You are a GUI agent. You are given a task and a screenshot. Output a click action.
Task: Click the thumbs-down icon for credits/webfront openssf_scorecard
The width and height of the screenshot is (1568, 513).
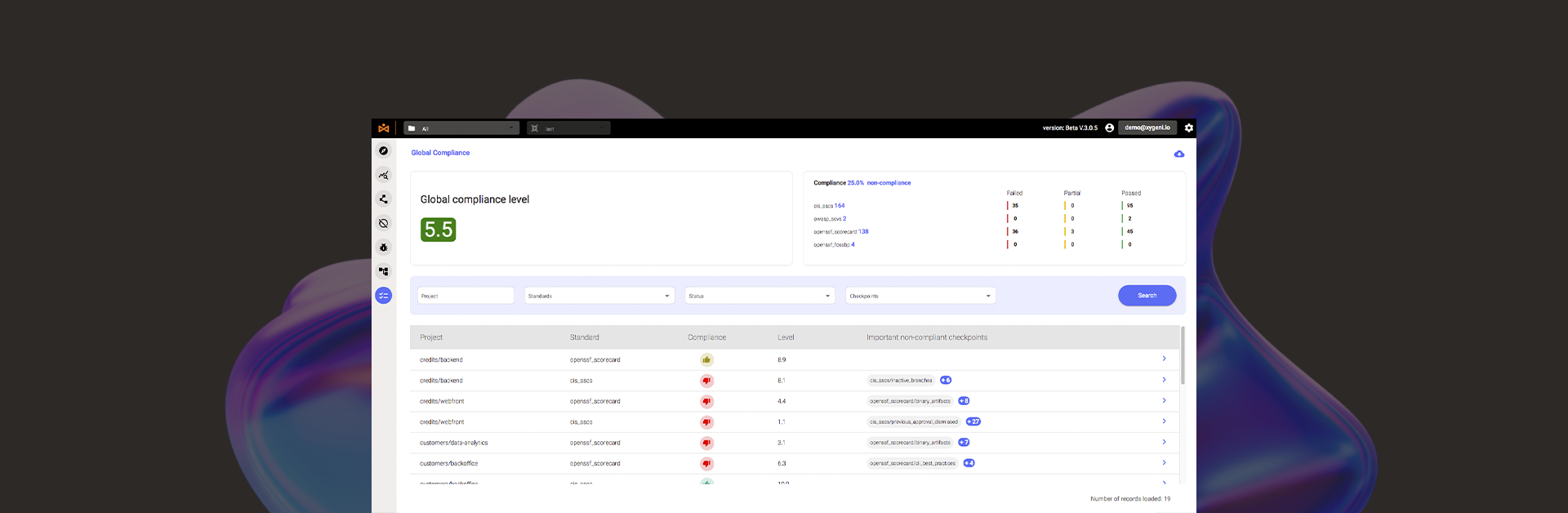(x=706, y=401)
